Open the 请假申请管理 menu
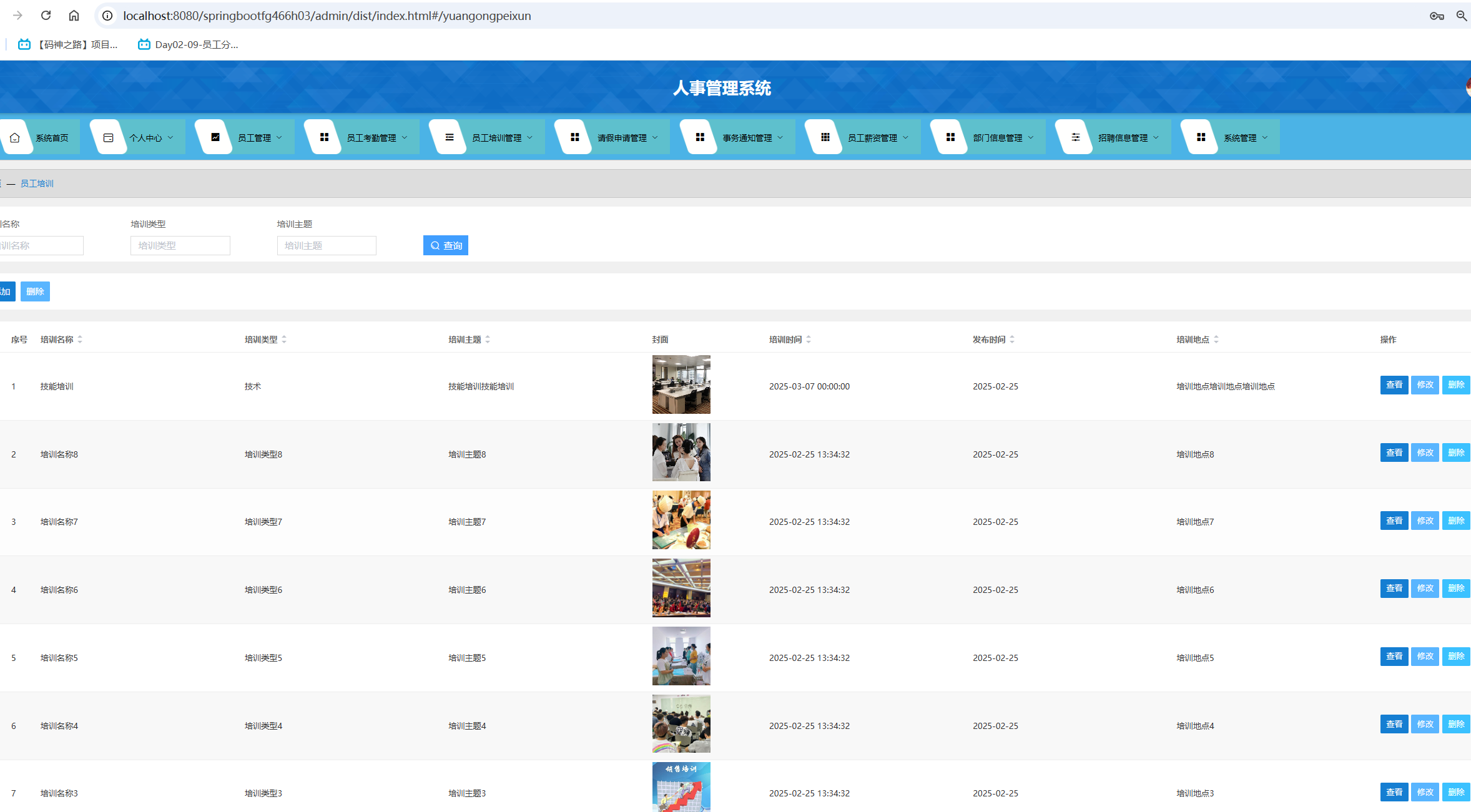The height and width of the screenshot is (812, 1471). pyautogui.click(x=622, y=137)
